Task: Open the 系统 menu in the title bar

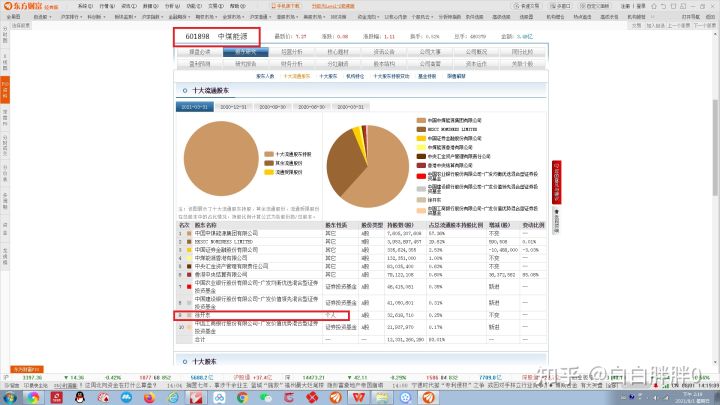Action: click(85, 6)
